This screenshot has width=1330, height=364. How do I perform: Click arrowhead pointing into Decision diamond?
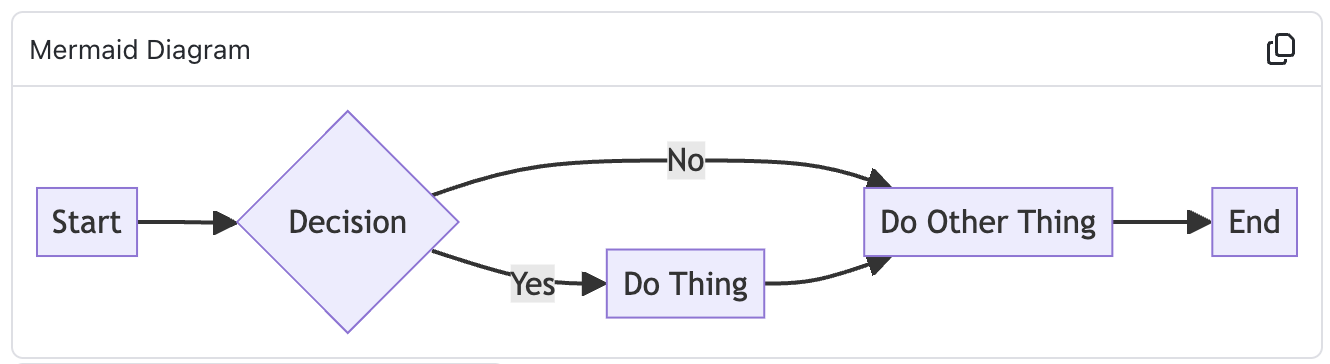(226, 223)
